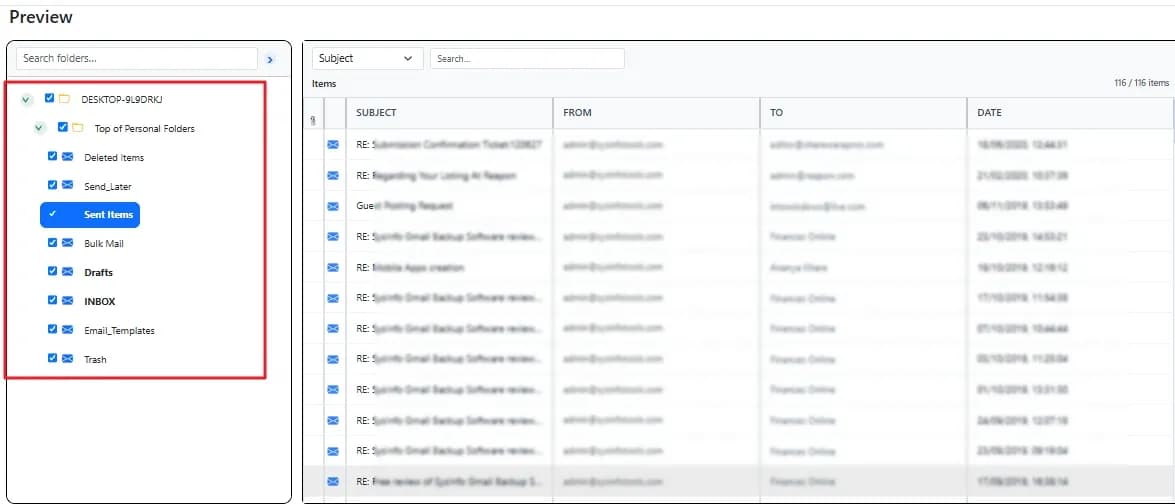Click the 116 / 116 items counter

click(x=1141, y=83)
